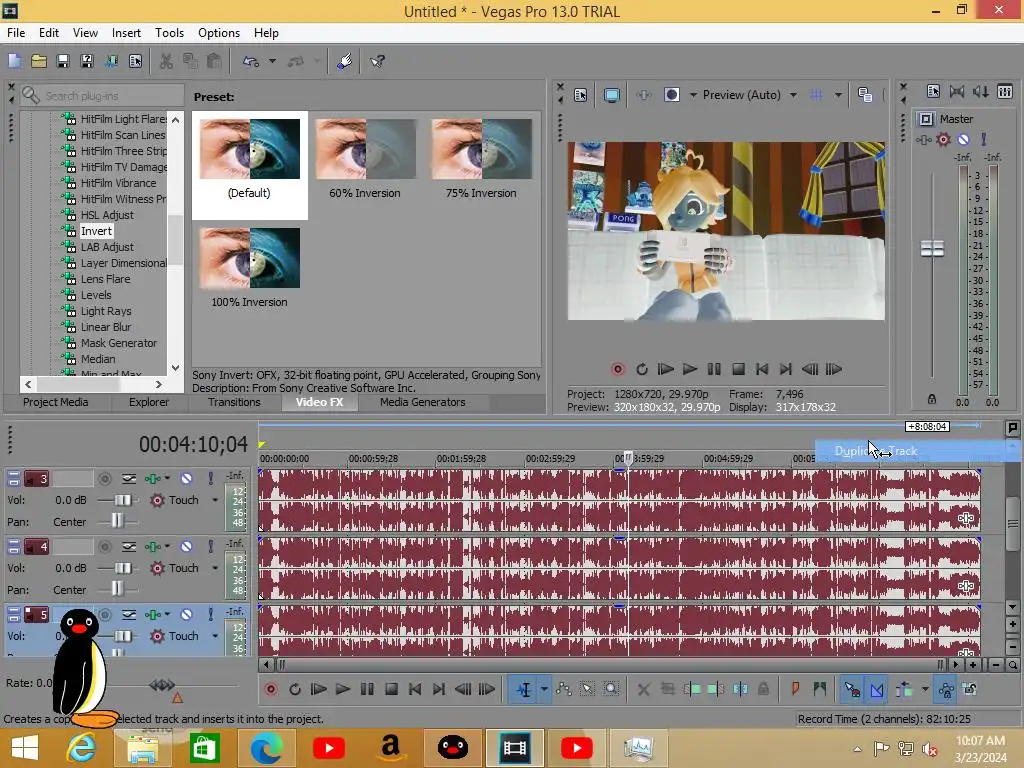Toggle Automatic Crossfades icon
The width and height of the screenshot is (1024, 768).
click(x=876, y=690)
